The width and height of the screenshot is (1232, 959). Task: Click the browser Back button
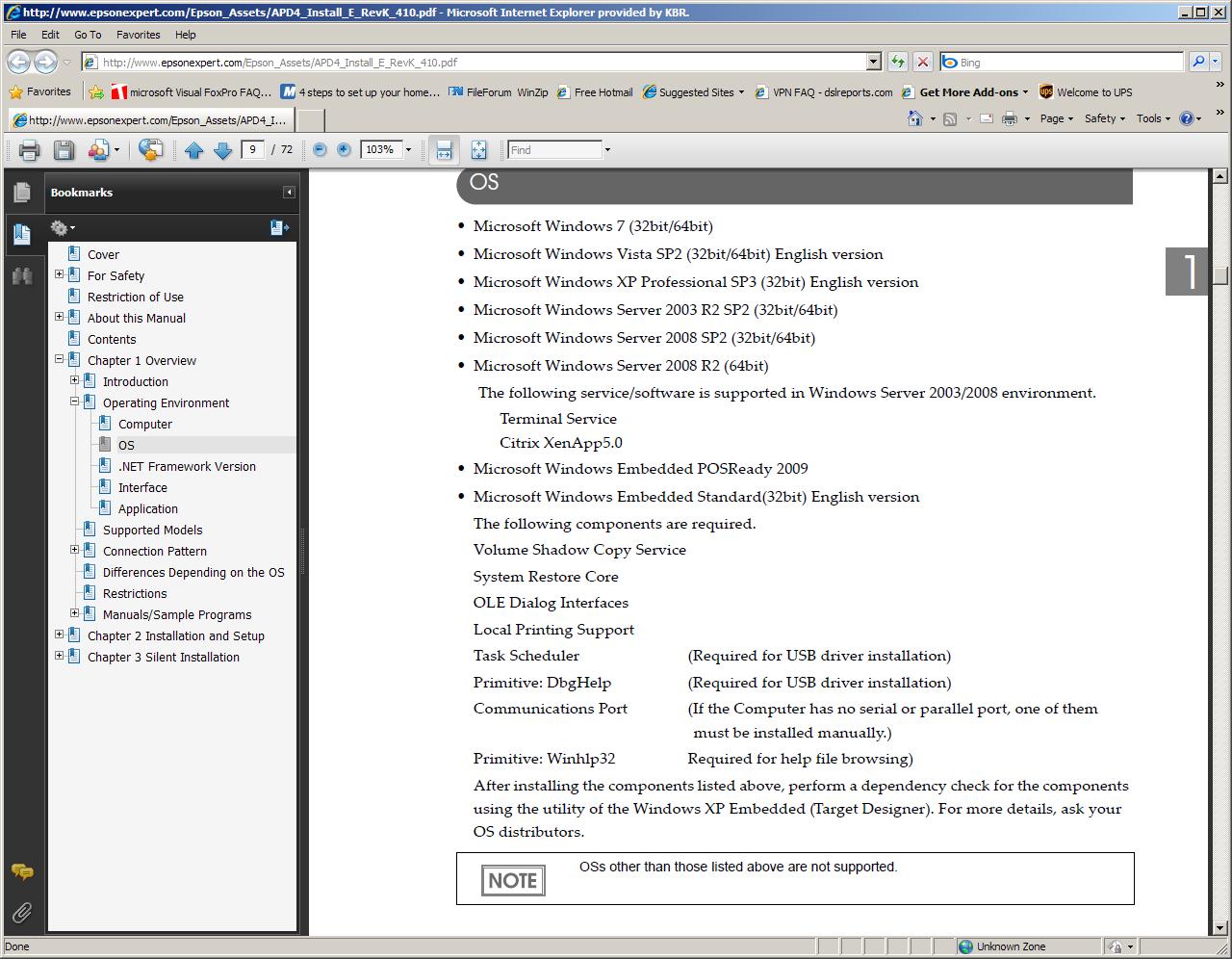tap(18, 62)
